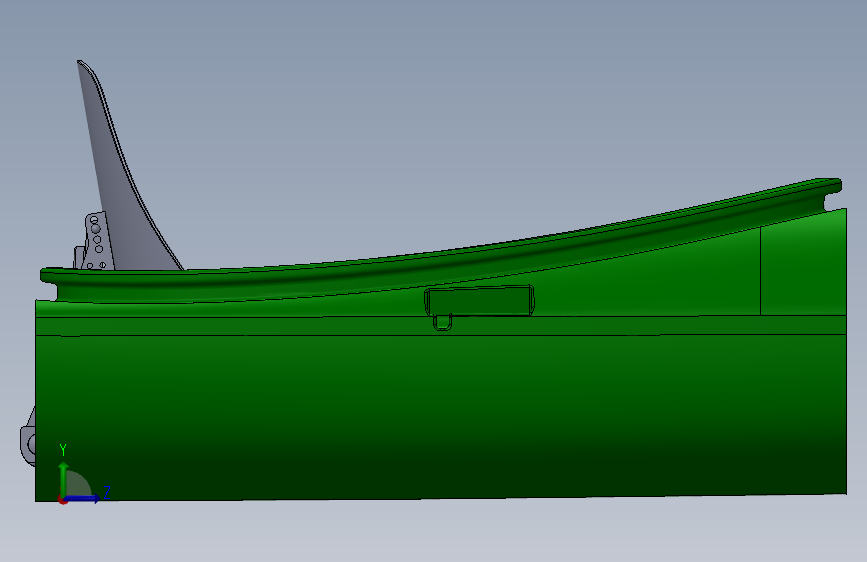The image size is (867, 562).
Task: Click the blue Z-axis arrow of triad
Action: coord(83,498)
